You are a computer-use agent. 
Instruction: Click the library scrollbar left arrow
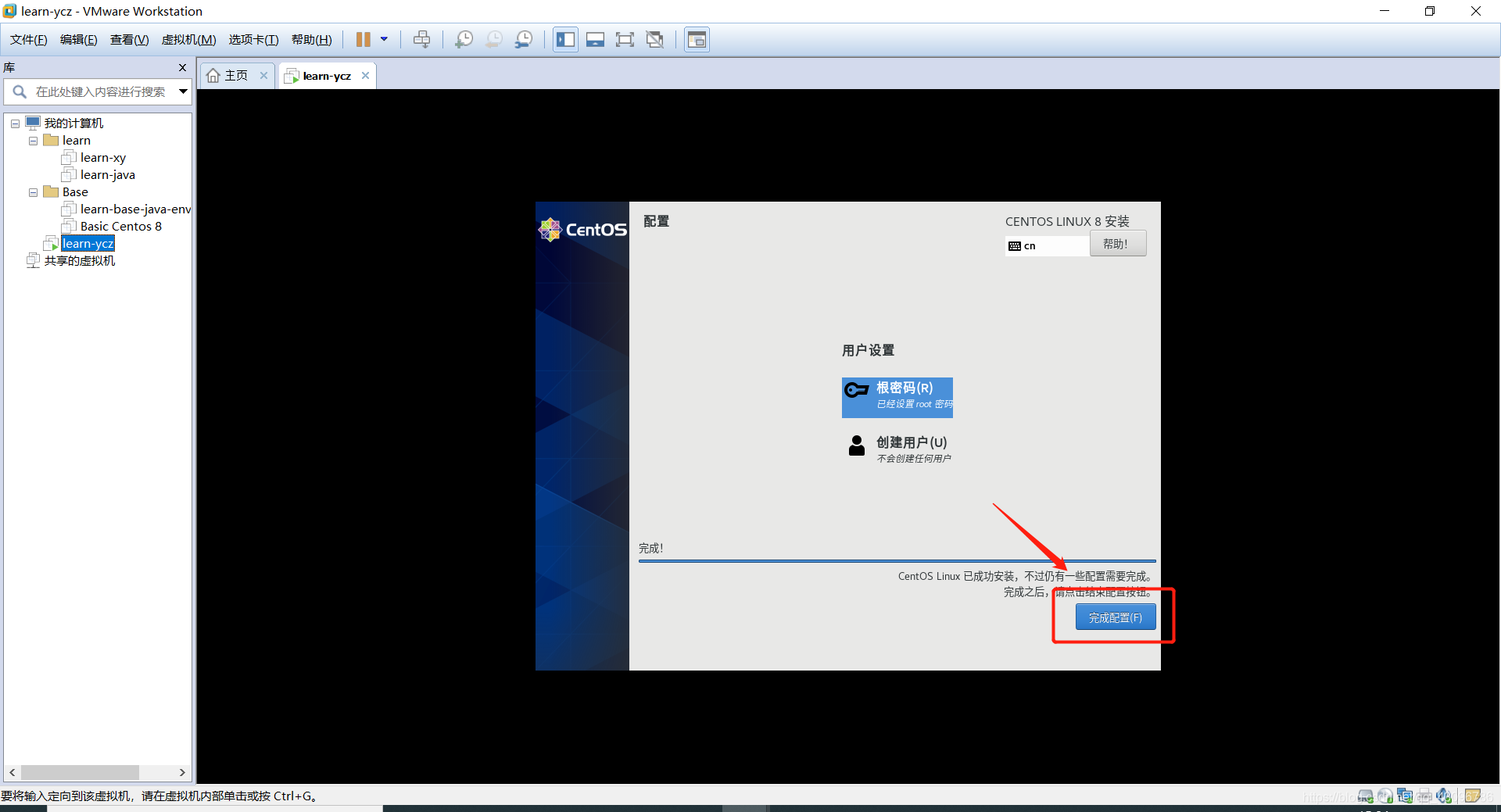[x=12, y=772]
